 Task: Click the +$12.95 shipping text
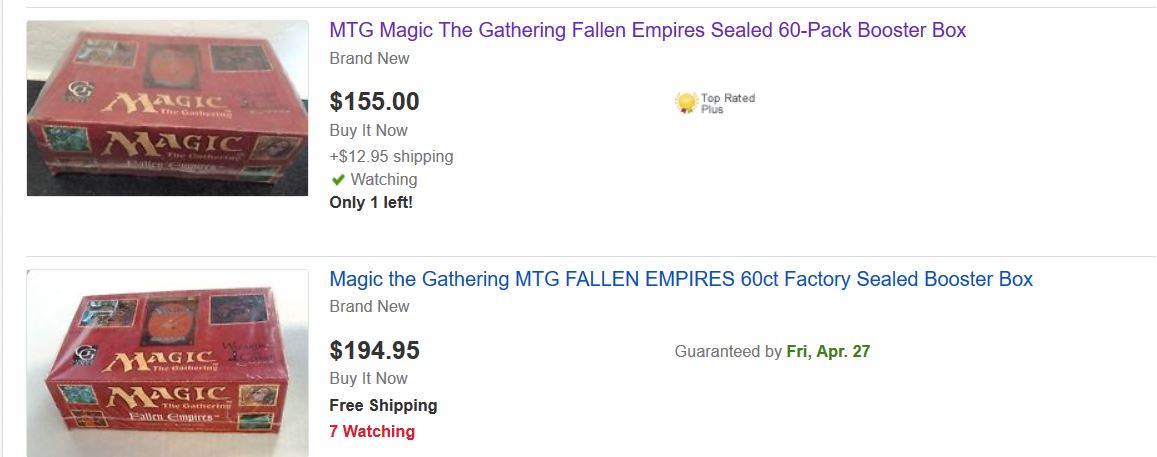pyautogui.click(x=391, y=156)
